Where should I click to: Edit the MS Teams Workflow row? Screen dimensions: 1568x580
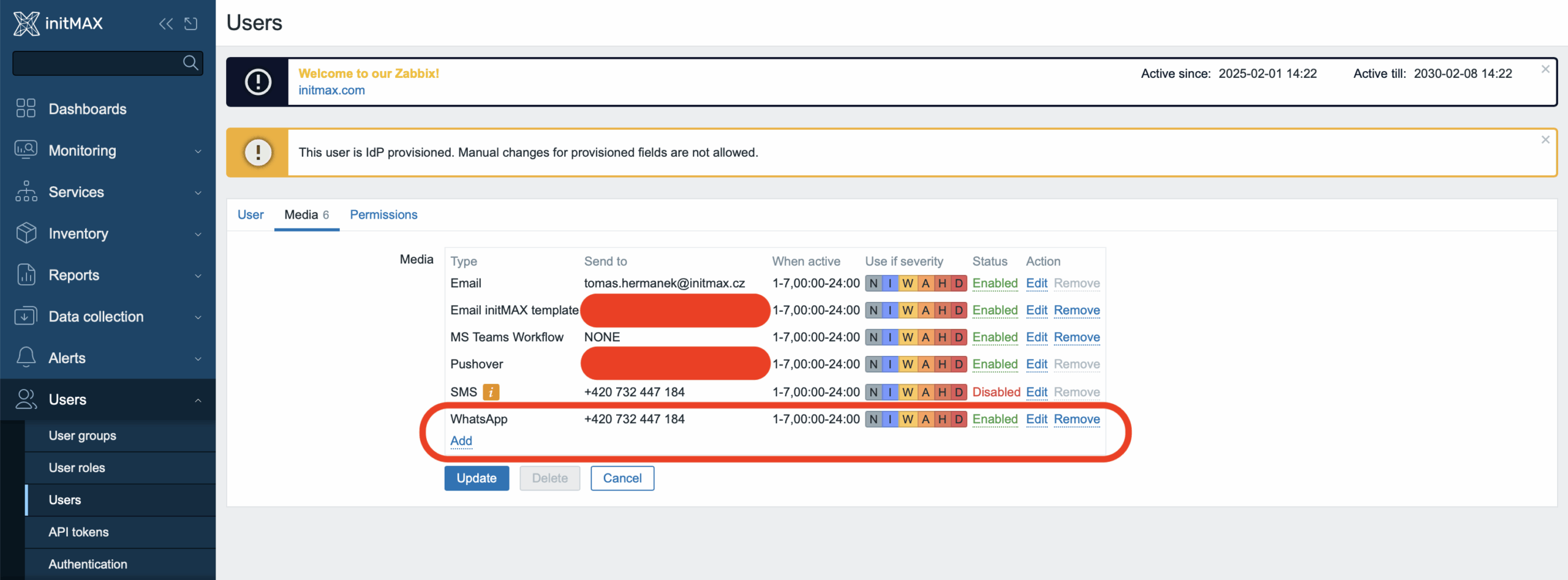click(1036, 337)
